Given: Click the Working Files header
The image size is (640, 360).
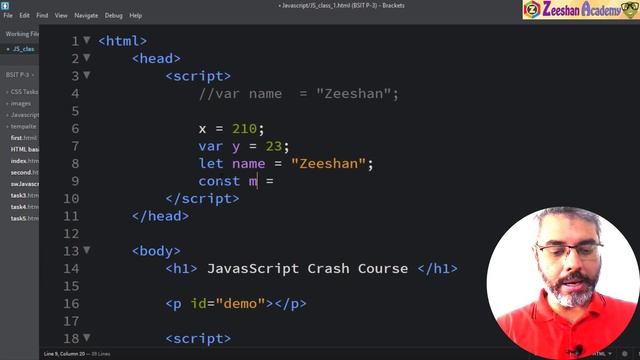Looking at the screenshot, I should [22, 34].
